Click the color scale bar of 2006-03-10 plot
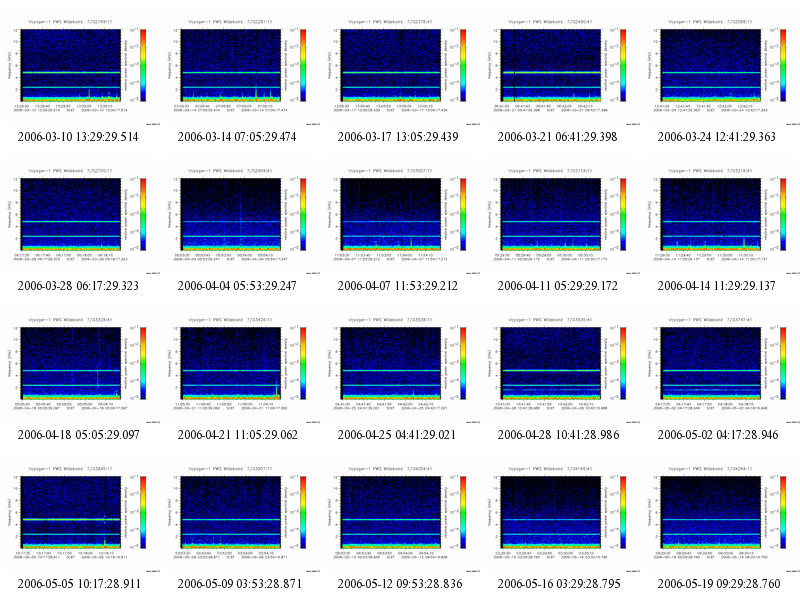The width and height of the screenshot is (800, 596). tap(143, 65)
